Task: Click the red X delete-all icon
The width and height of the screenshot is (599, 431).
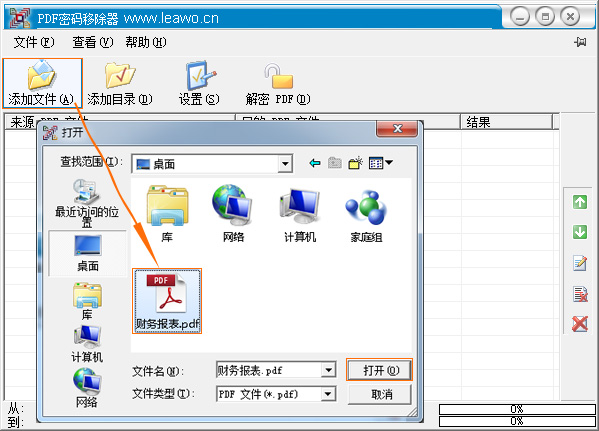Action: (580, 324)
